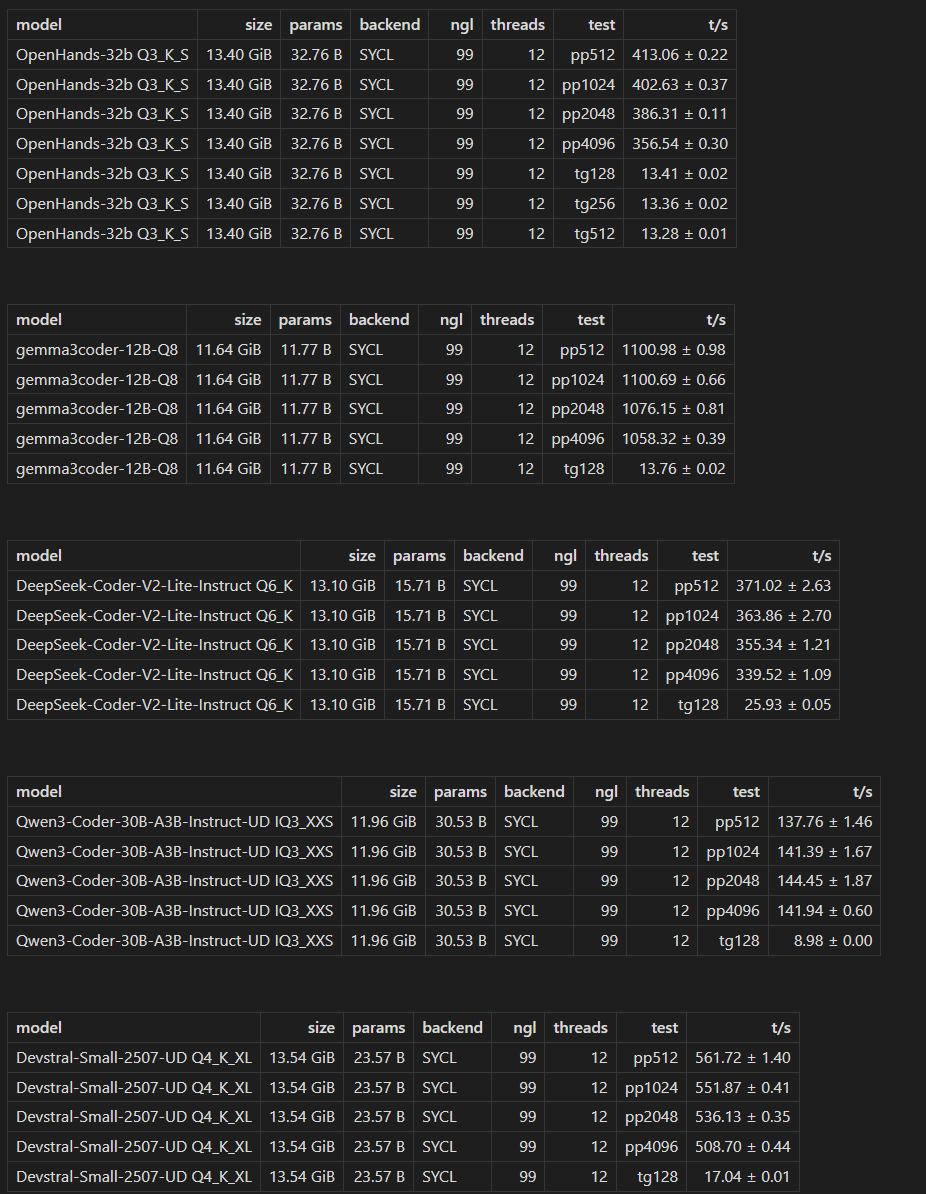This screenshot has width=926, height=1194.
Task: Select the 13.76 ± 0.02 value
Action: pyautogui.click(x=682, y=468)
